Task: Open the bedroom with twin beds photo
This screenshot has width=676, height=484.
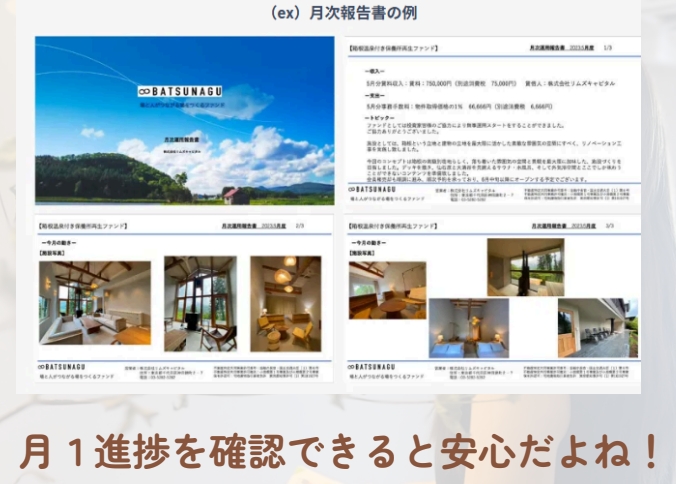Action: pos(468,328)
